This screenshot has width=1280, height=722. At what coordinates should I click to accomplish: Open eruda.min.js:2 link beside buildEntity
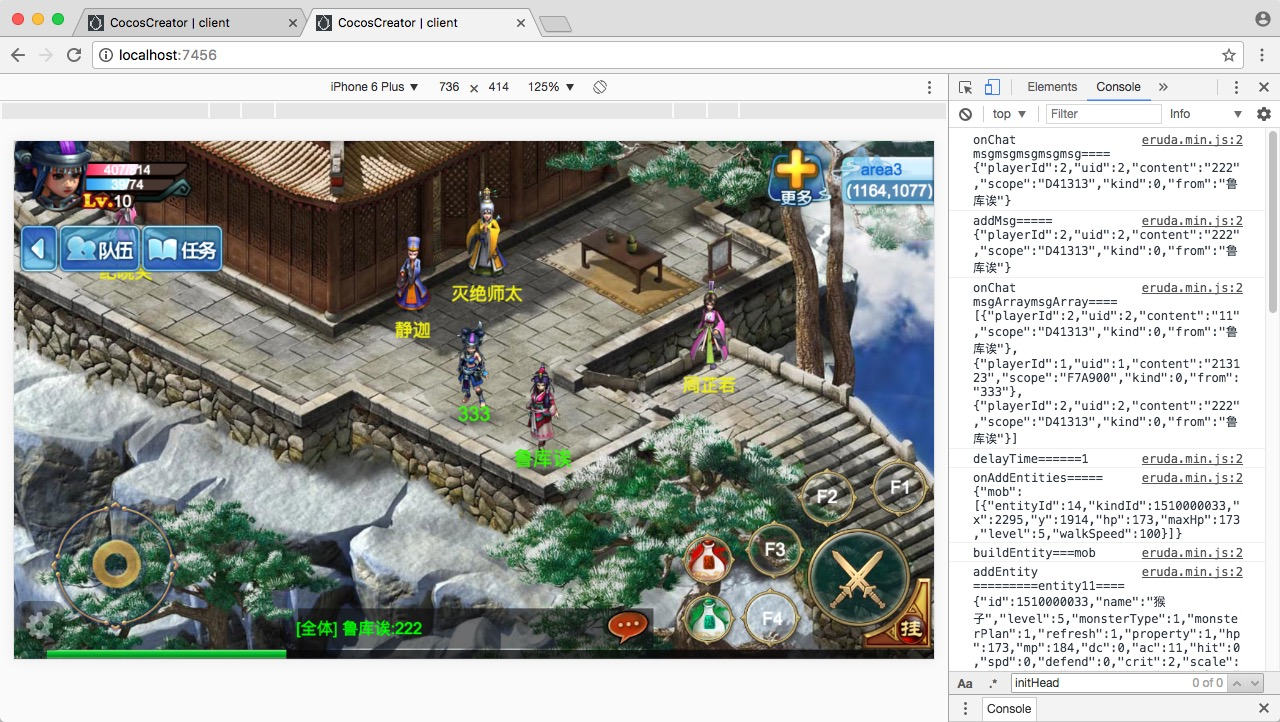pyautogui.click(x=1192, y=553)
